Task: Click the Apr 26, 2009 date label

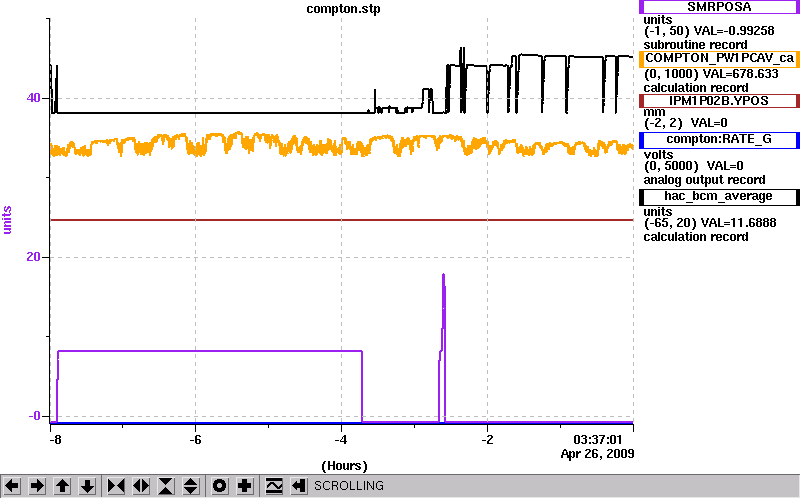Action: click(597, 454)
